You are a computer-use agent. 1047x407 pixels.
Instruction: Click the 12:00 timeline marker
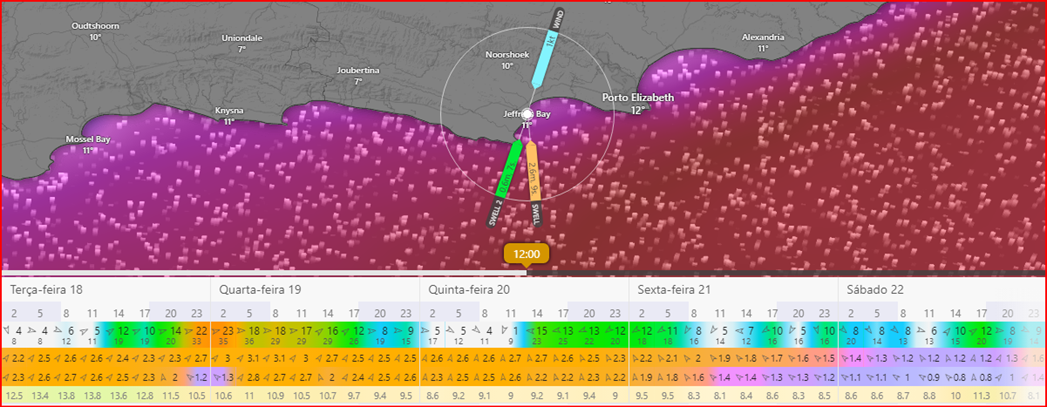526,254
